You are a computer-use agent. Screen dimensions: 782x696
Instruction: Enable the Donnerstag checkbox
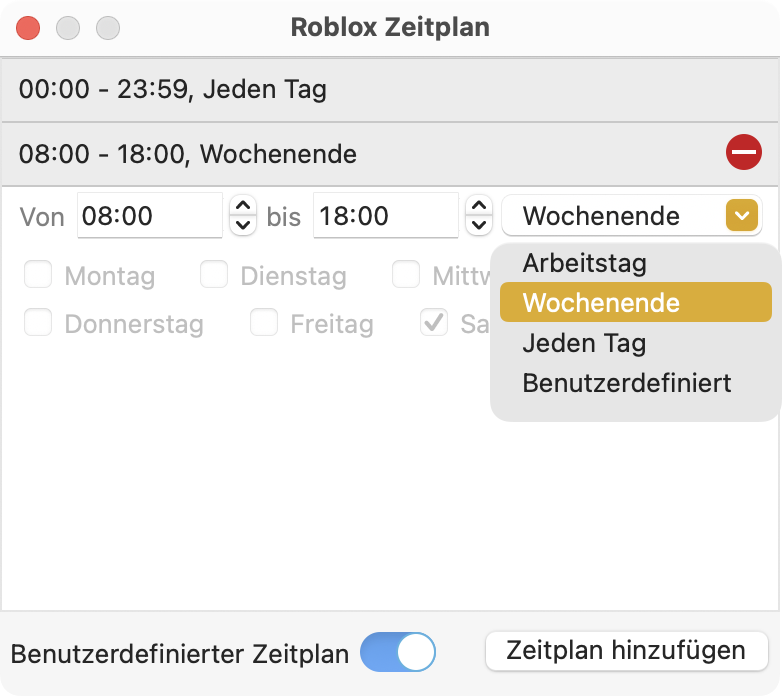[38, 322]
